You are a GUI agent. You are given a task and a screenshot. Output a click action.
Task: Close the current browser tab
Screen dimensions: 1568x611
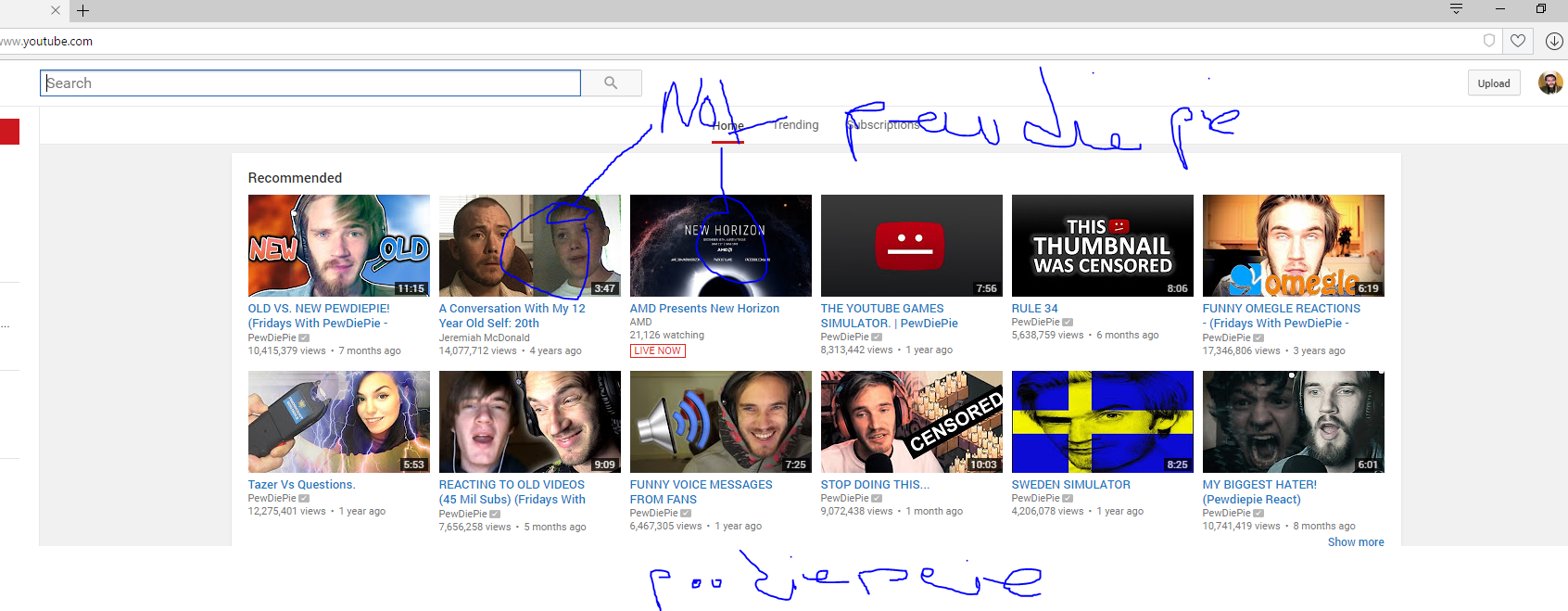click(x=56, y=11)
